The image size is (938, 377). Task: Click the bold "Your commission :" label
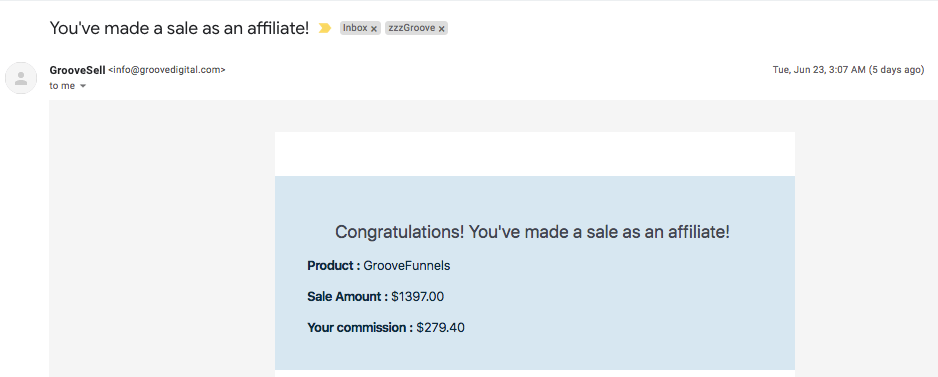[x=360, y=328]
